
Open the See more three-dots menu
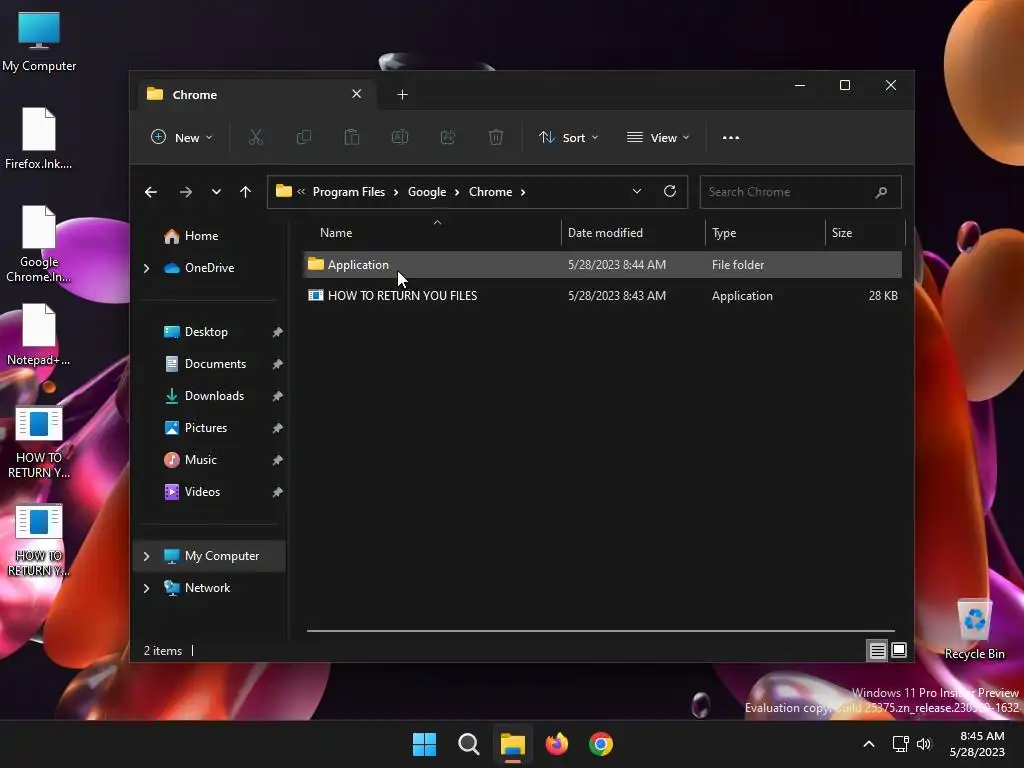[x=731, y=138]
